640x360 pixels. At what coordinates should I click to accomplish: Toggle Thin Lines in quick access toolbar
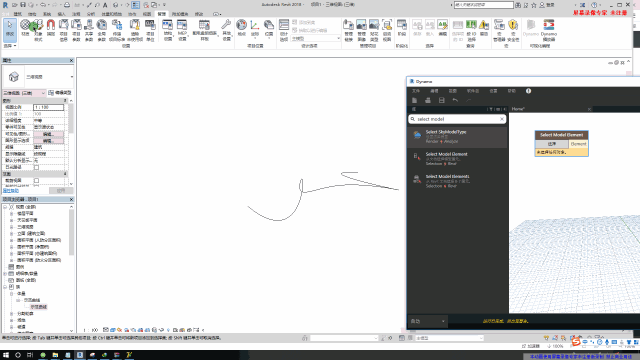(x=136, y=5)
